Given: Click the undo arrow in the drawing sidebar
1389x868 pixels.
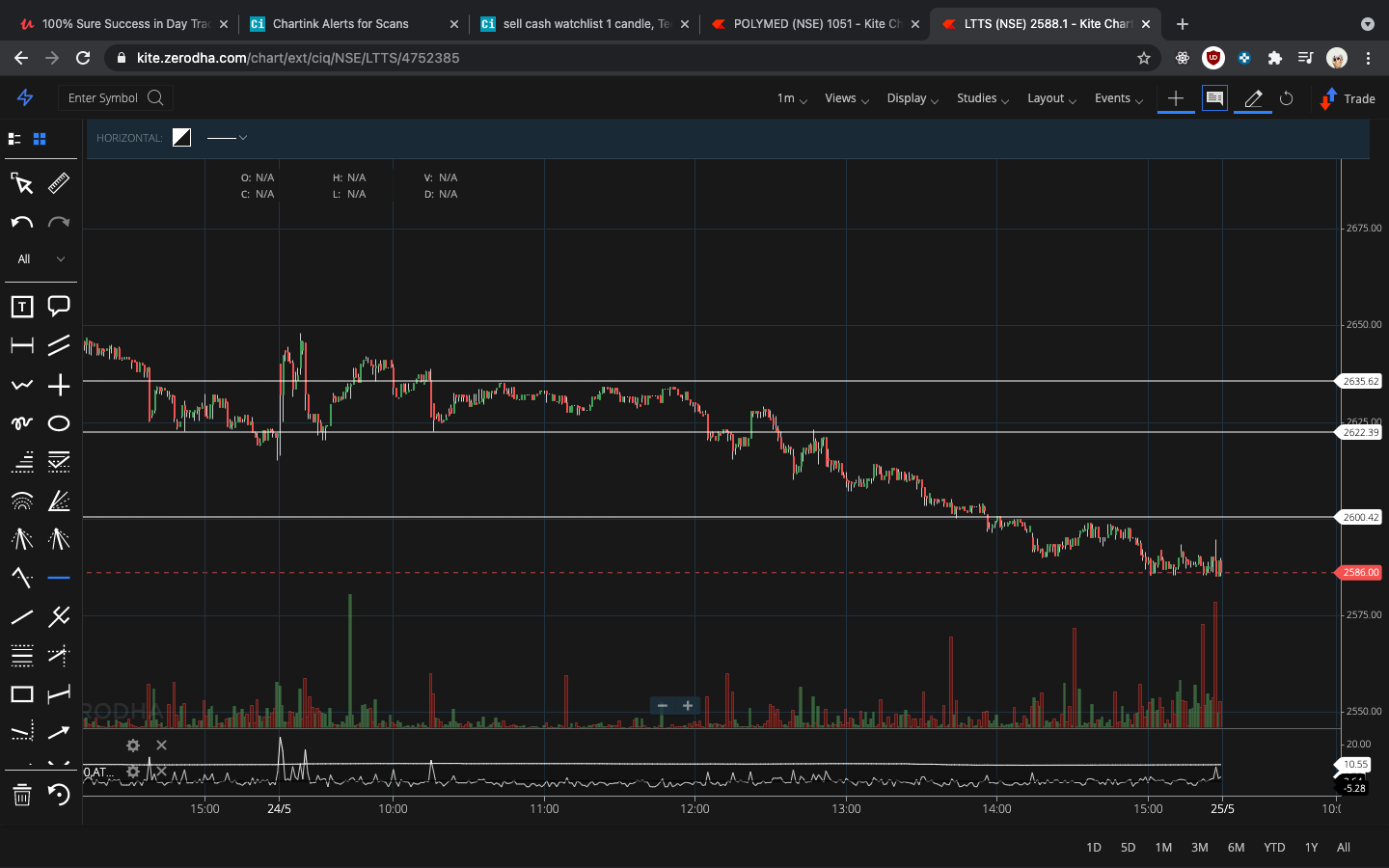Looking at the screenshot, I should click(x=20, y=223).
